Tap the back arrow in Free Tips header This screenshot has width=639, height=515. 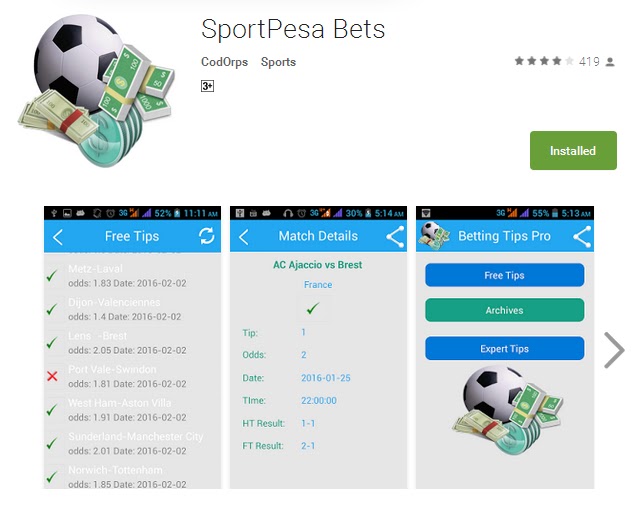pos(58,237)
